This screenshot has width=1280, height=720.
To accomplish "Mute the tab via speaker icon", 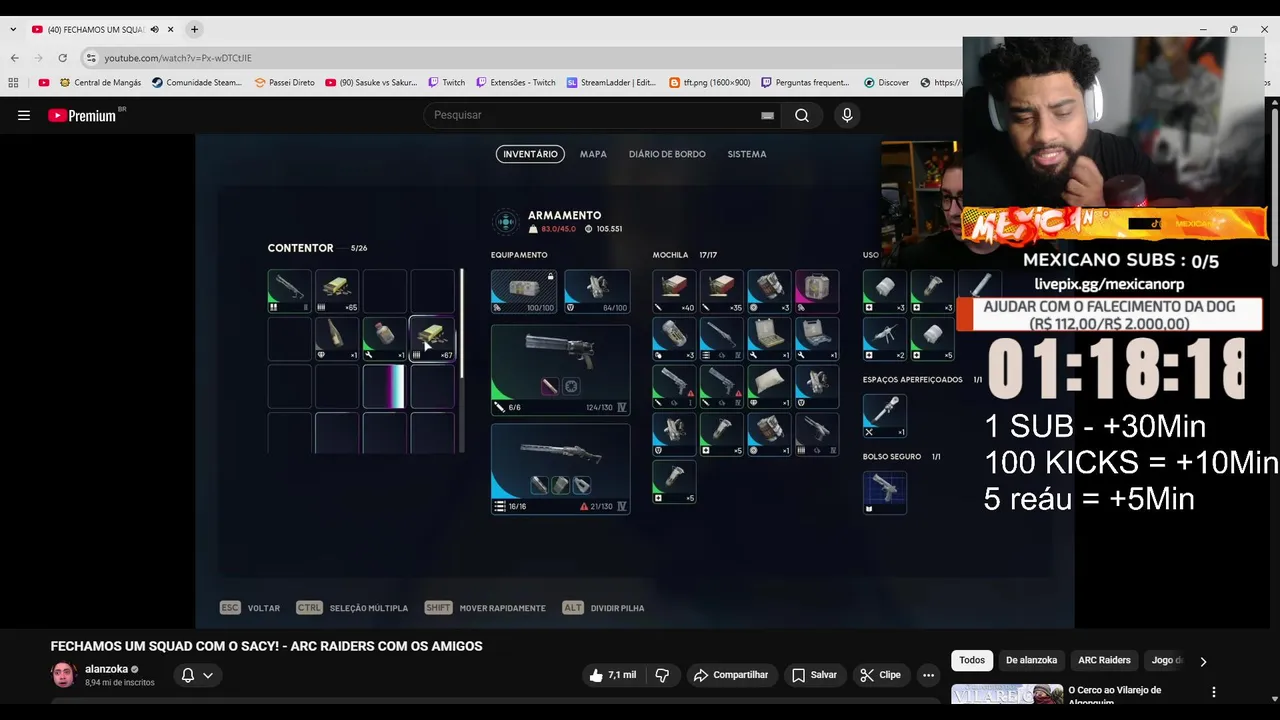I will [154, 30].
